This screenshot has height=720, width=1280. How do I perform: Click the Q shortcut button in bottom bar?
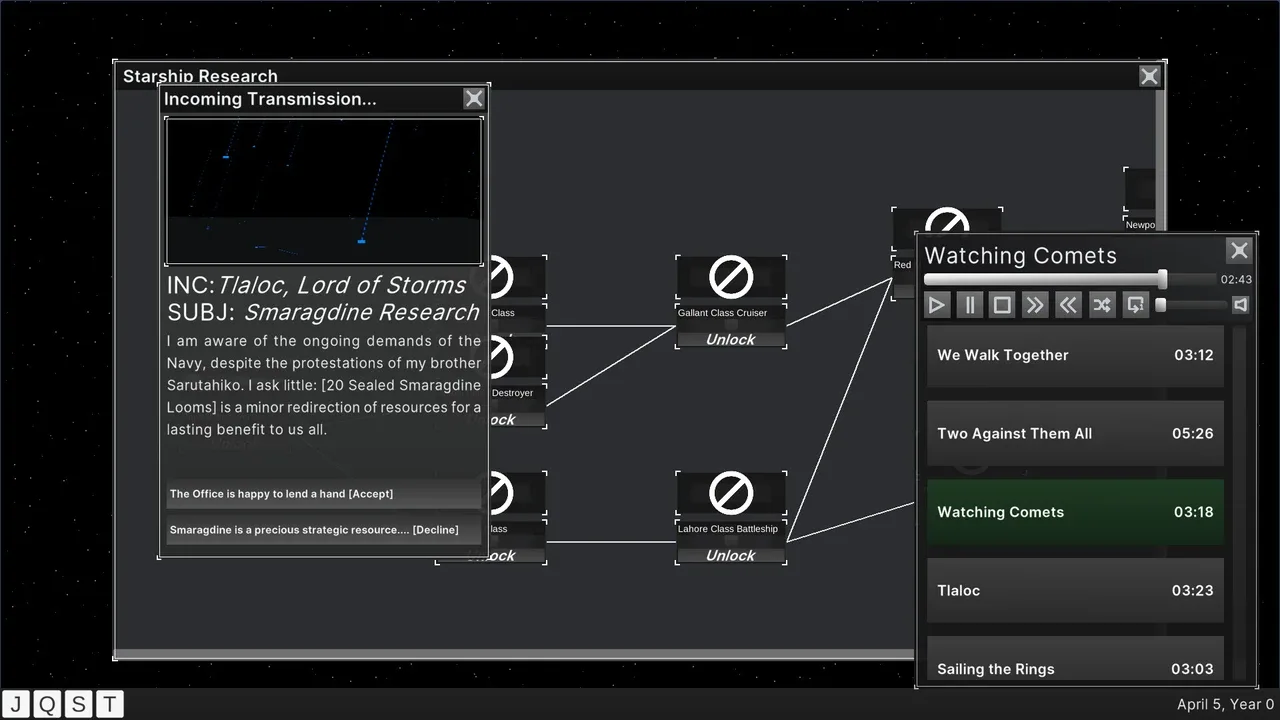point(47,704)
